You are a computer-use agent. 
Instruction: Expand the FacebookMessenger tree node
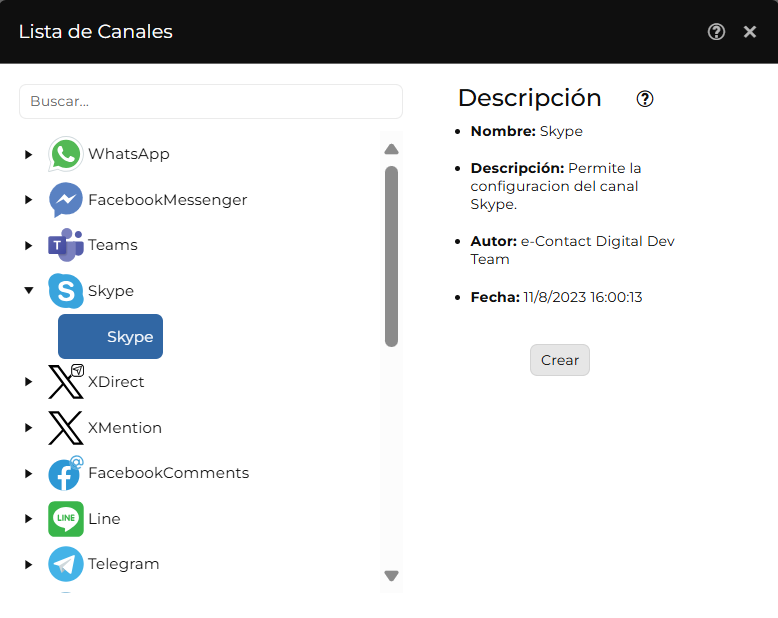[x=28, y=200]
